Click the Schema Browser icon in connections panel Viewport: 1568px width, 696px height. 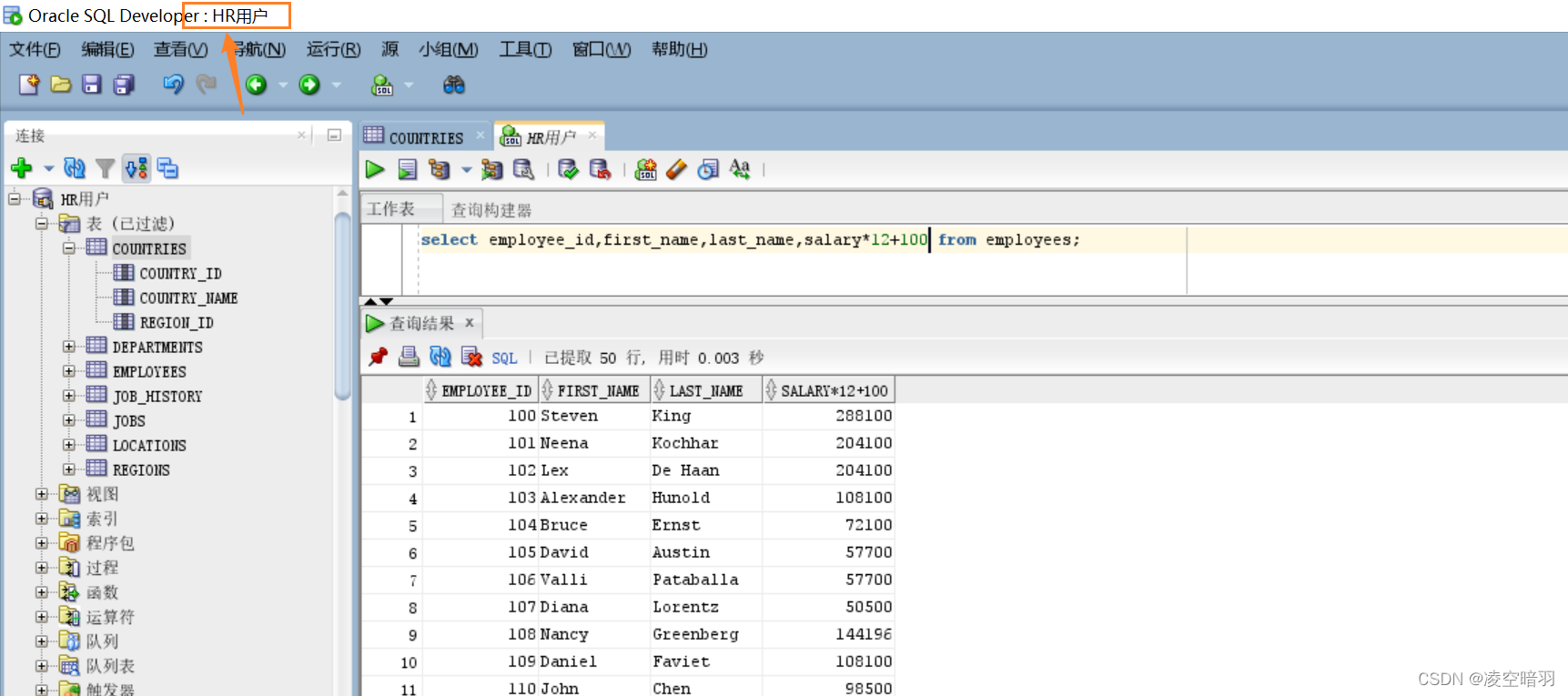coord(167,168)
